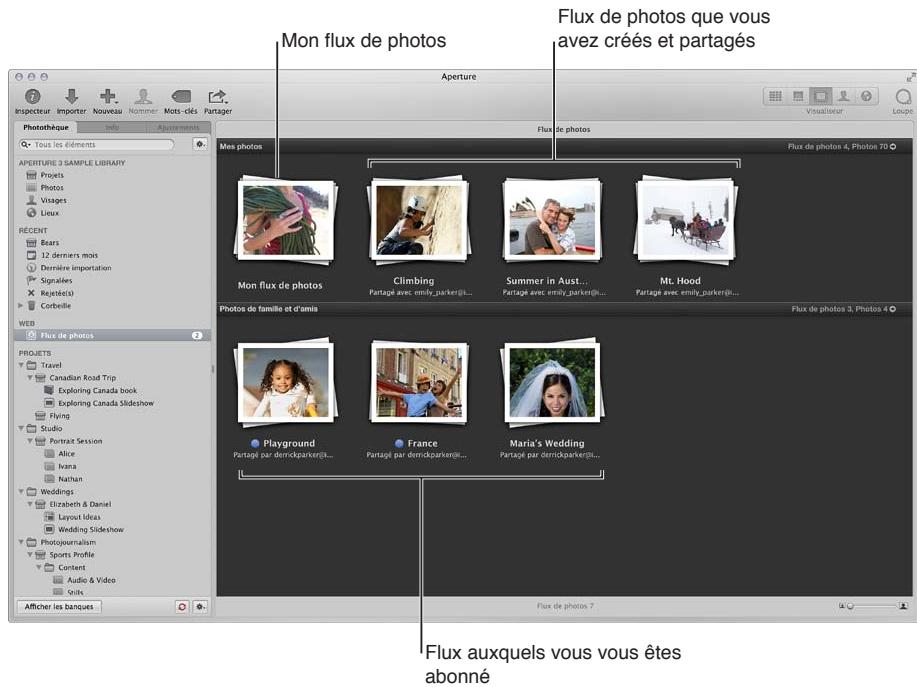This screenshot has height=687, width=917.
Task: Open the Playground shared stream
Action: pos(285,382)
